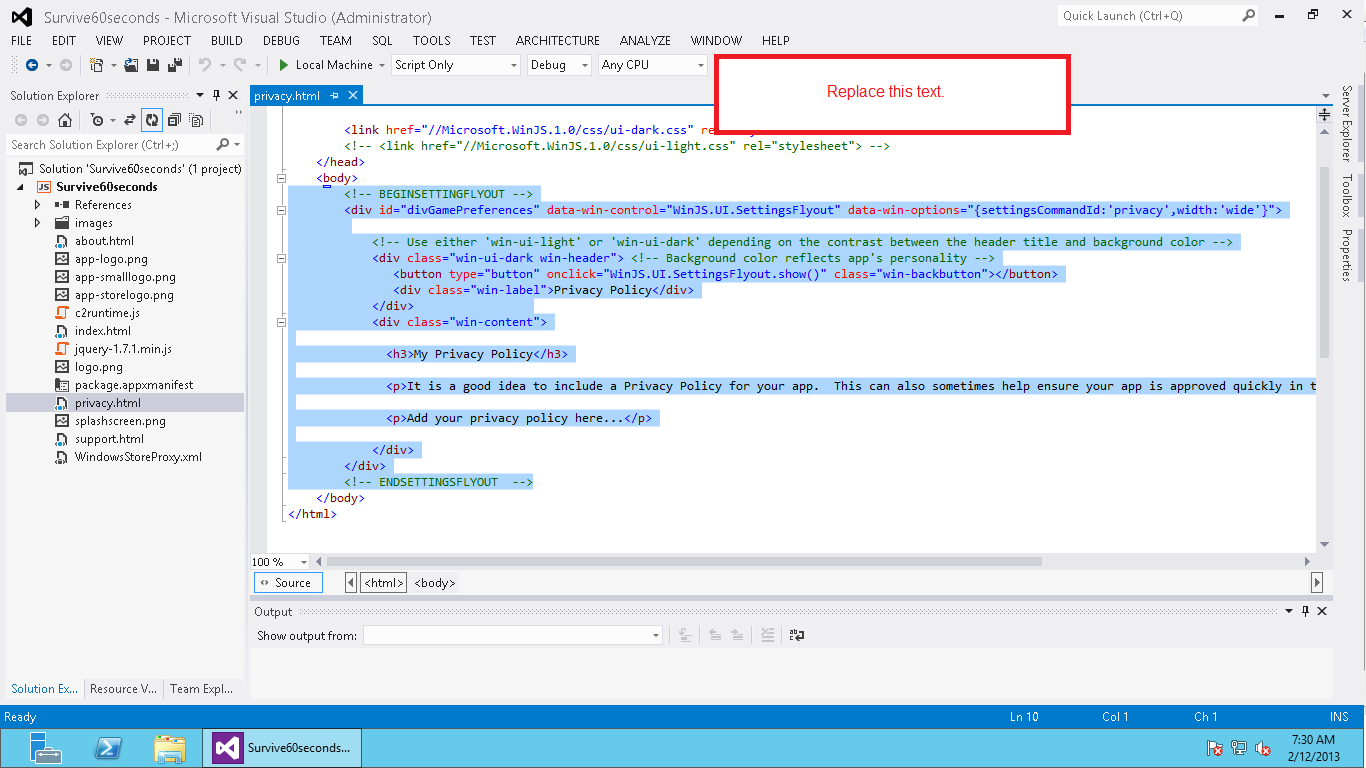
Task: Open the Show output from dropdown
Action: click(x=656, y=635)
